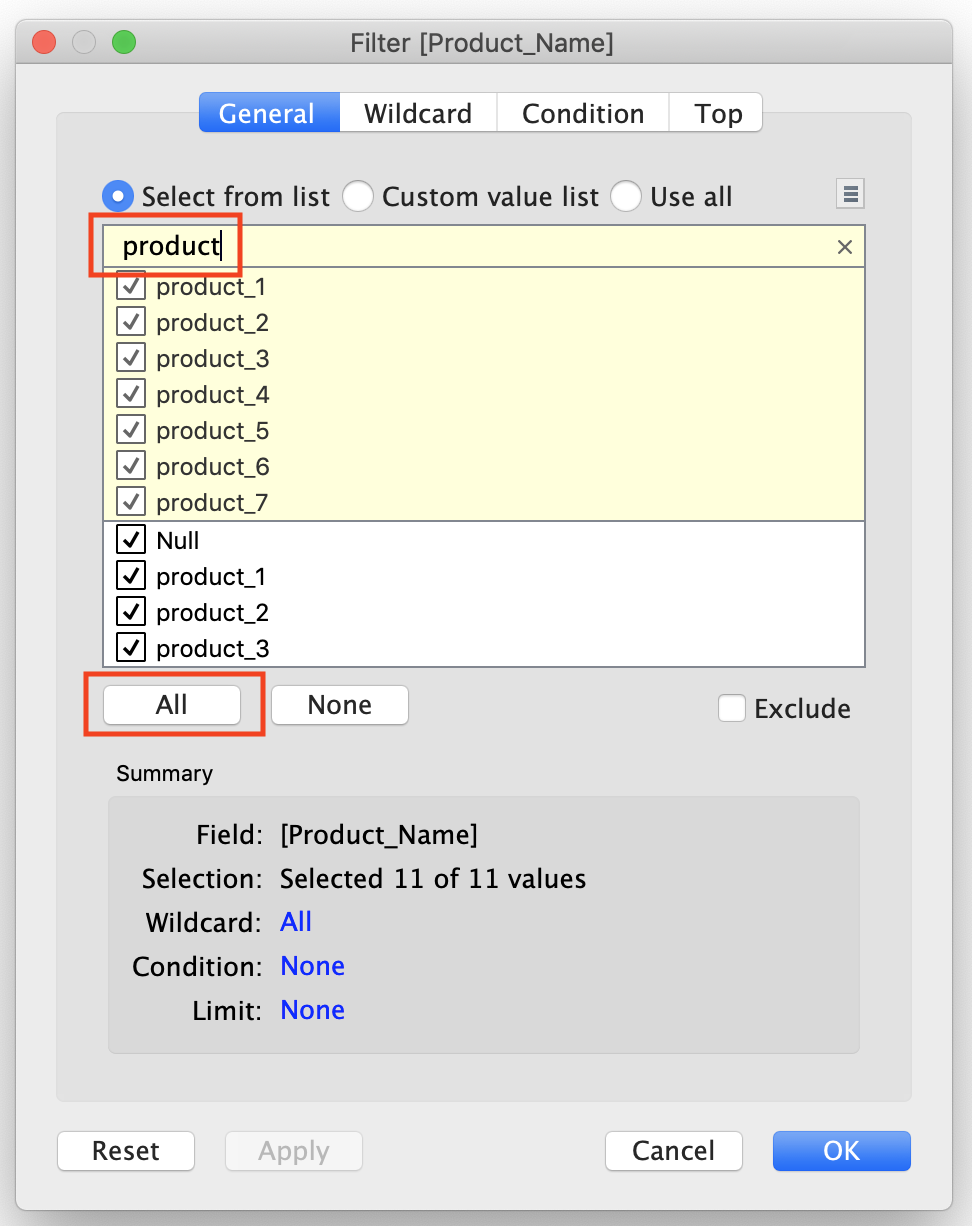
Task: Switch to the Condition tab
Action: (x=582, y=113)
